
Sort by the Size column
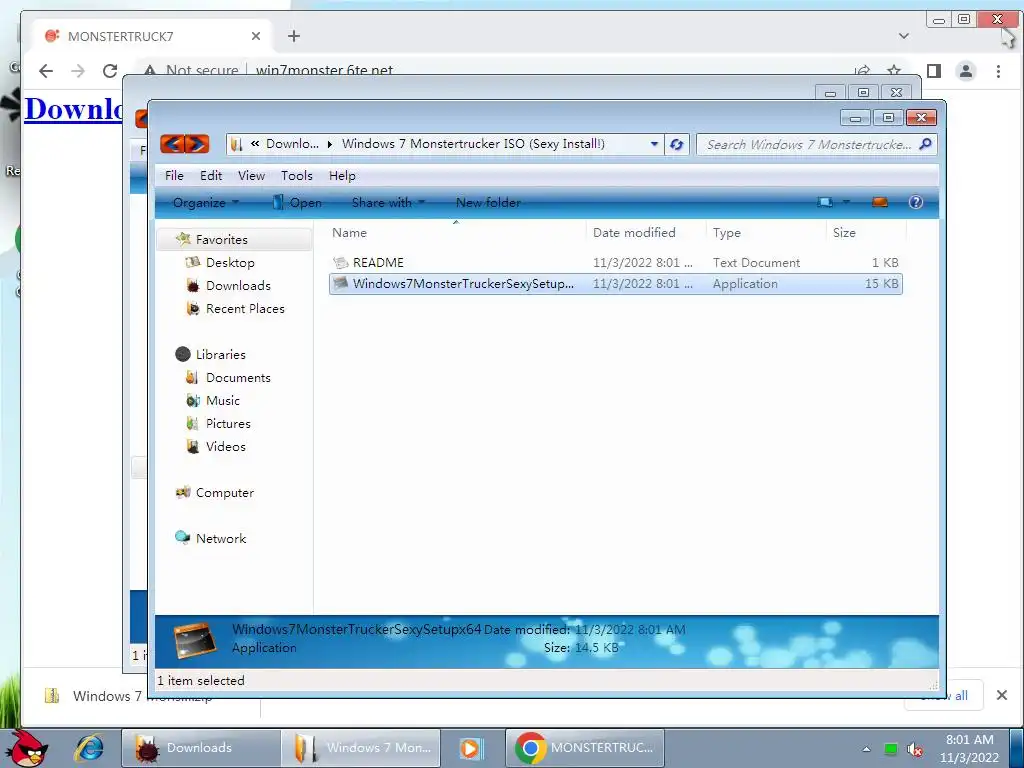(x=844, y=232)
